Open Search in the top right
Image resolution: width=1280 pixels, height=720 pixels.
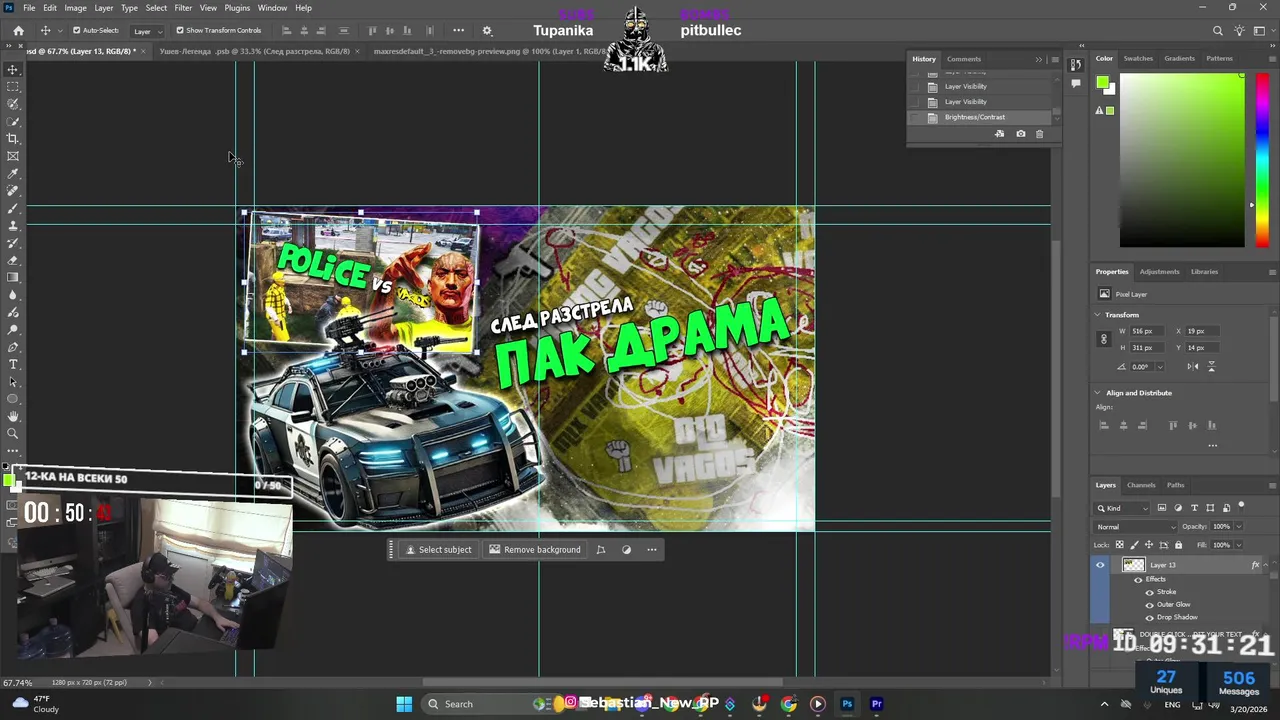[x=1218, y=31]
